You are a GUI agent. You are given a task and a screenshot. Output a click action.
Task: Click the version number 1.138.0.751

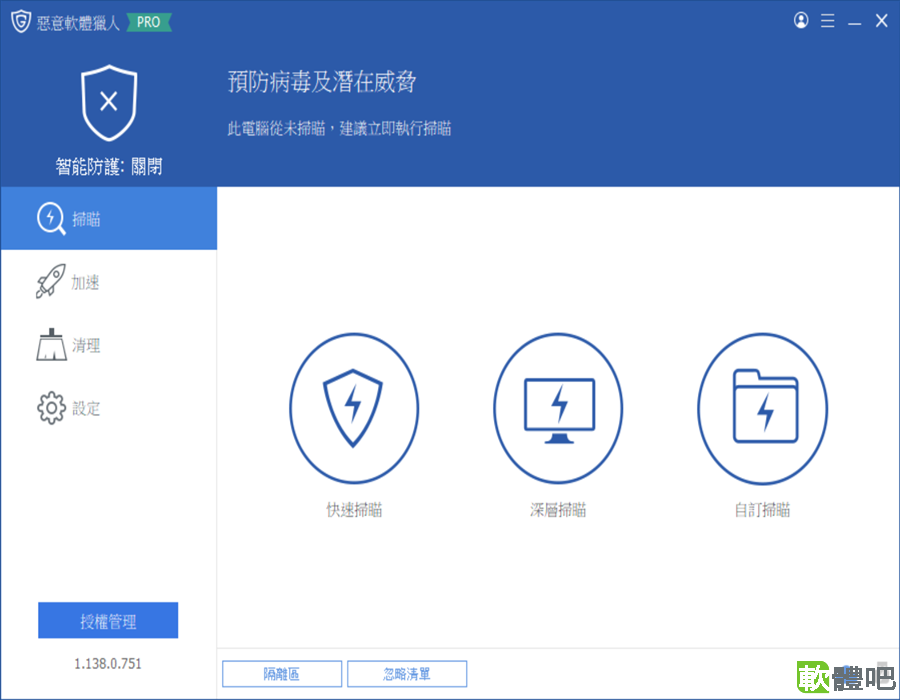[108, 664]
